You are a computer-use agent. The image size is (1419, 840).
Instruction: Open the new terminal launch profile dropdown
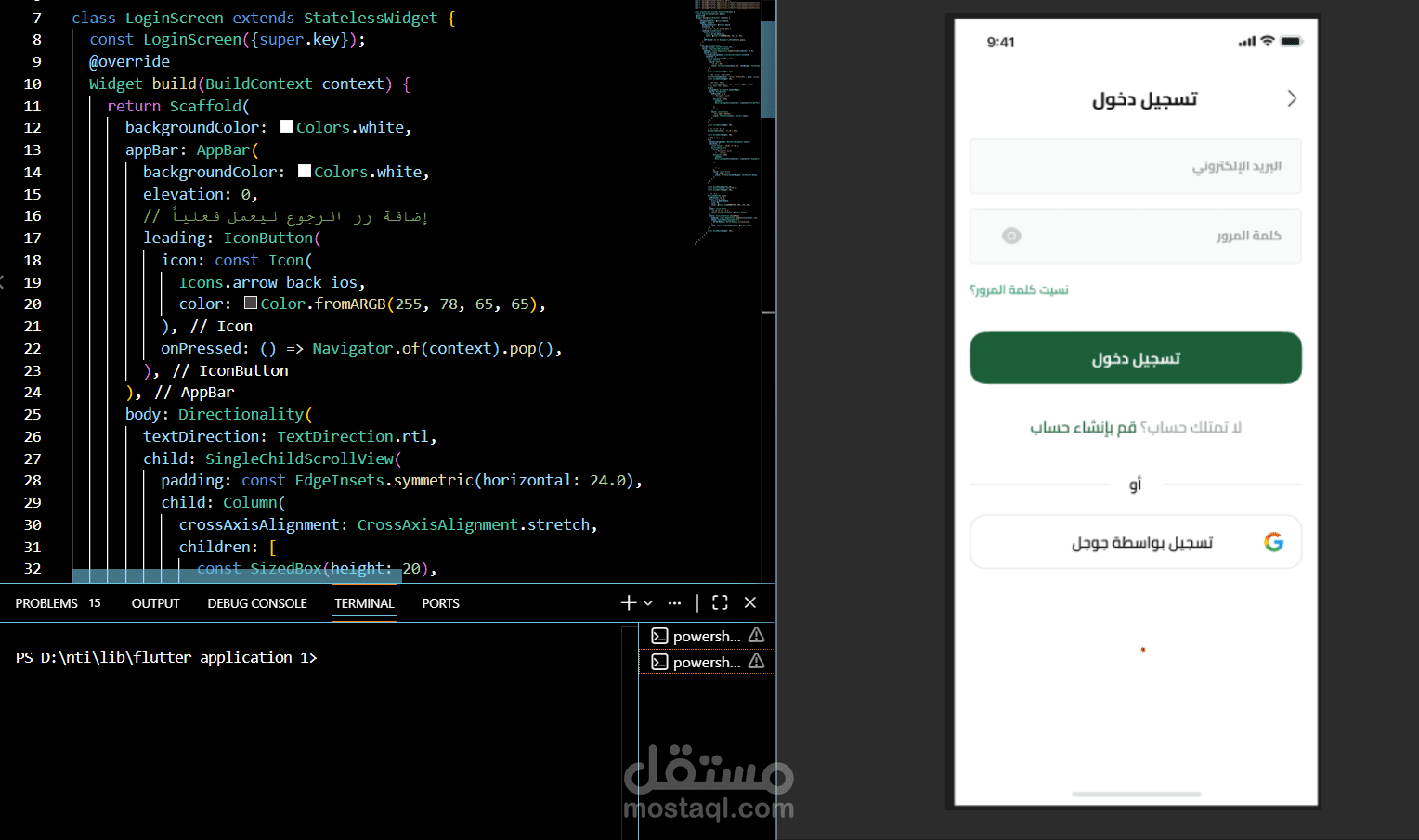(x=648, y=603)
